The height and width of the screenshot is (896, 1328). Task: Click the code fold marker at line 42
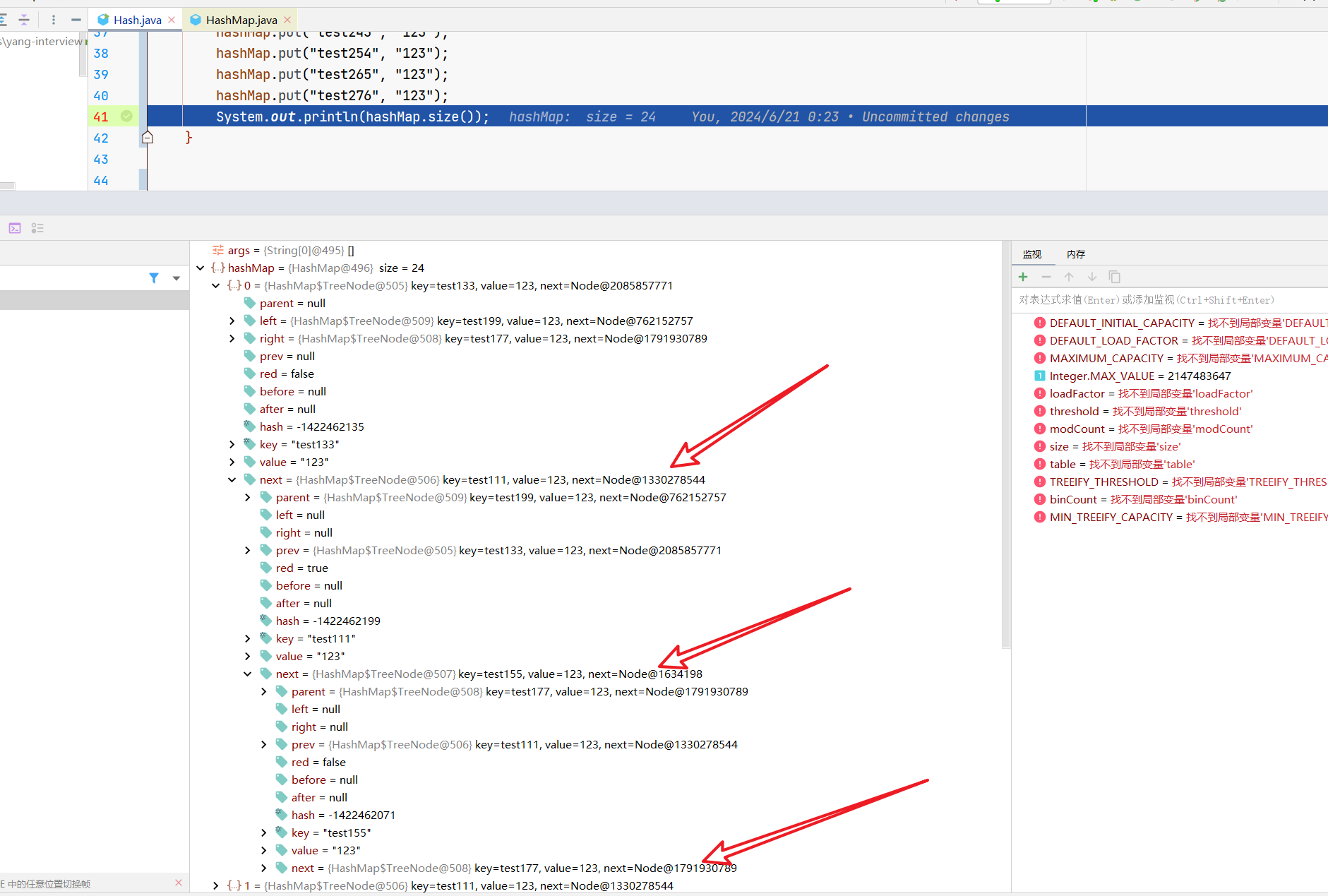(x=148, y=138)
